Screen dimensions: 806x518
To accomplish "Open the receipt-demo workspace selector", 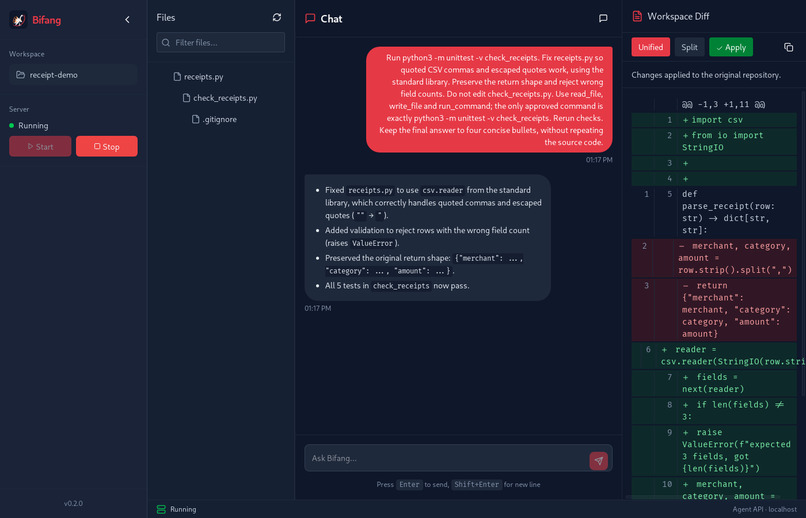I will click(x=73, y=75).
